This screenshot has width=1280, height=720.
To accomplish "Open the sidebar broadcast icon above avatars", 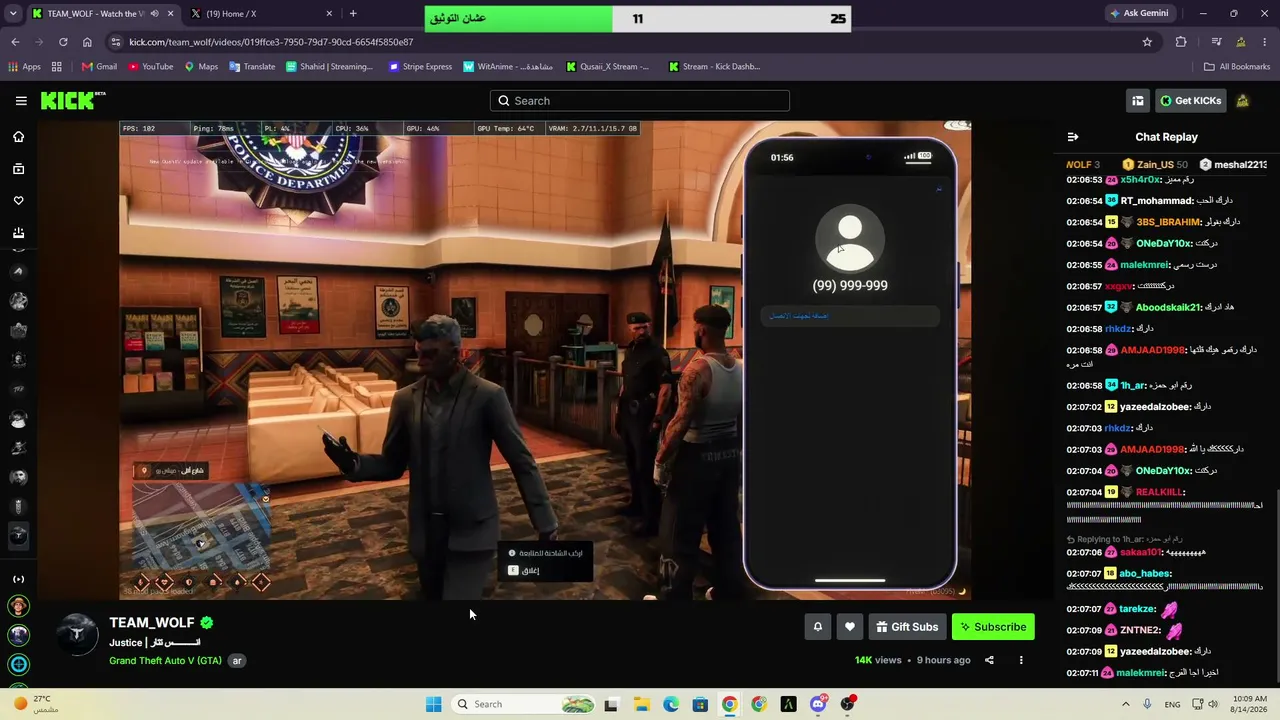I will tap(18, 579).
